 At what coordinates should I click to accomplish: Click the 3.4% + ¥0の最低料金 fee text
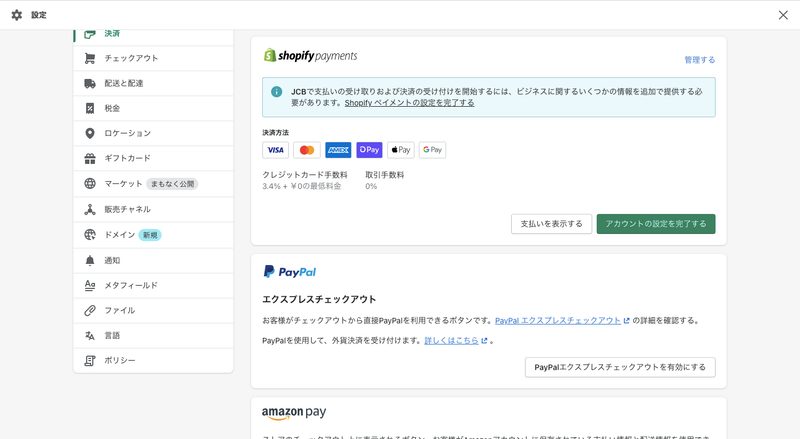coord(302,186)
